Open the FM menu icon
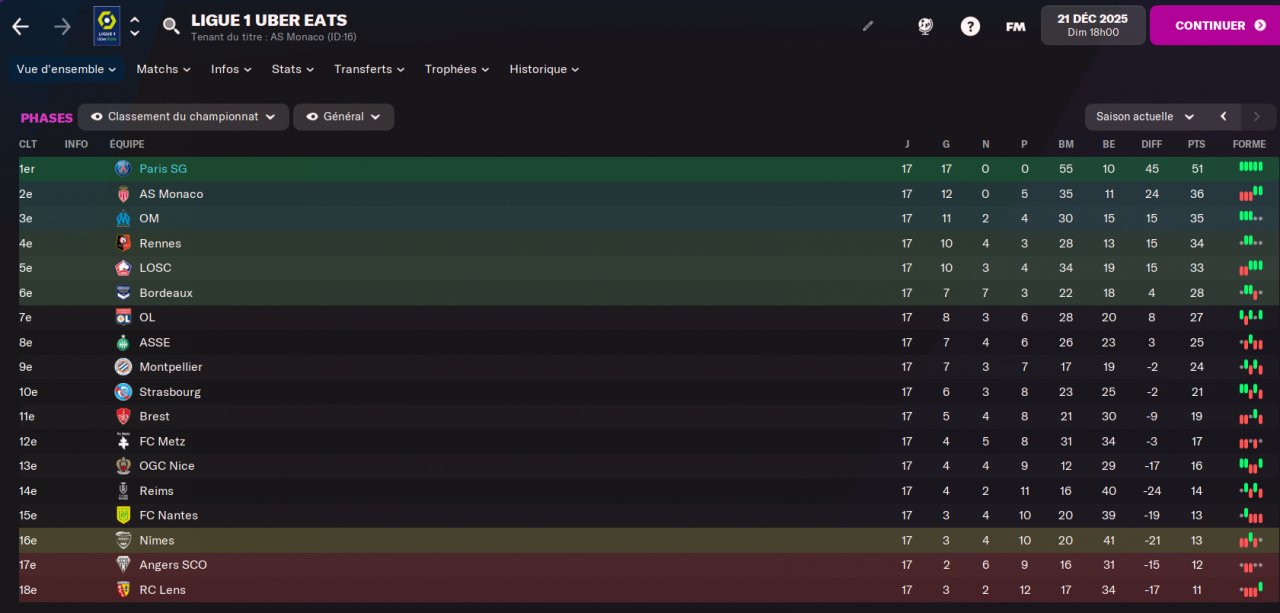The image size is (1280, 613). coord(1015,27)
